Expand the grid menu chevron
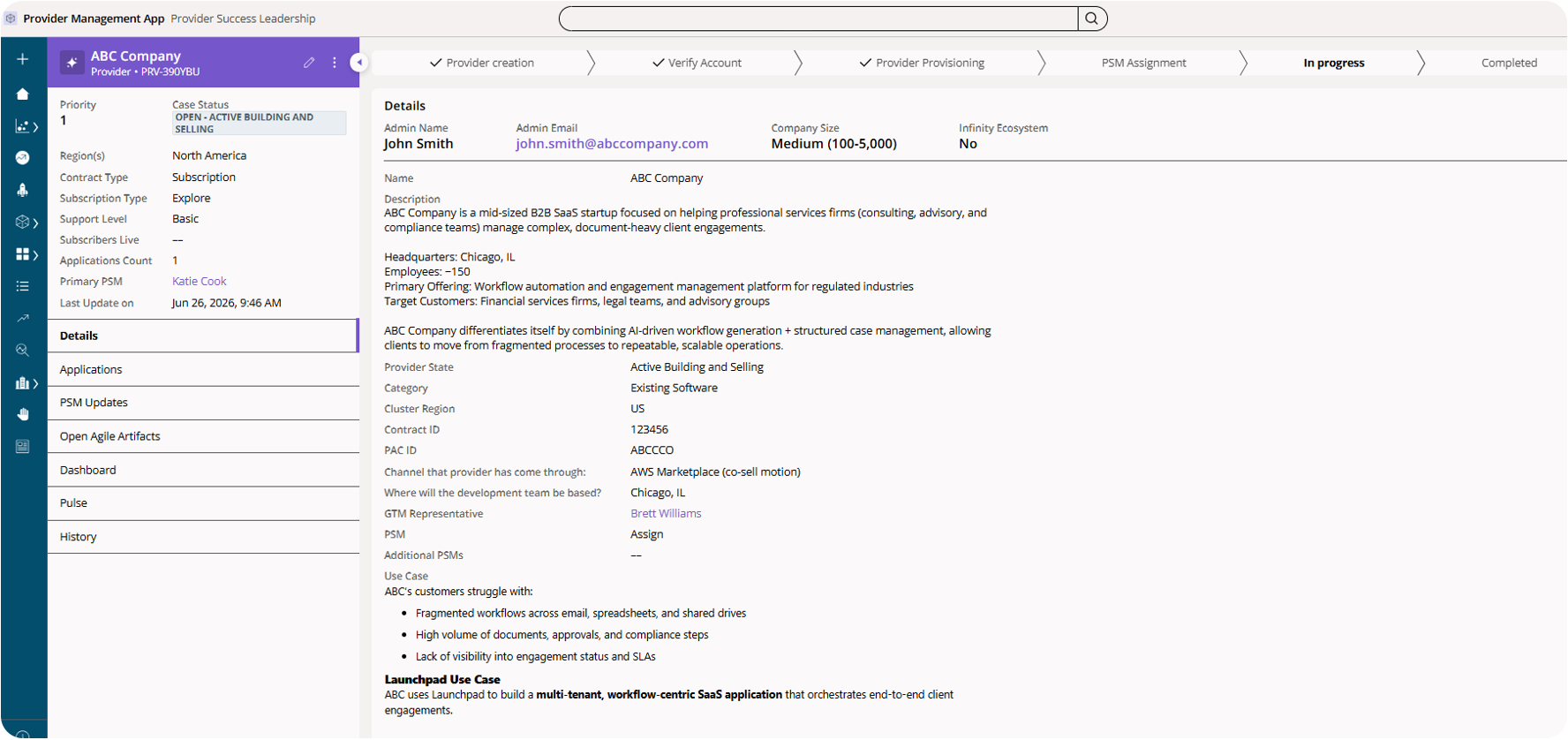1568x740 pixels. coord(35,255)
